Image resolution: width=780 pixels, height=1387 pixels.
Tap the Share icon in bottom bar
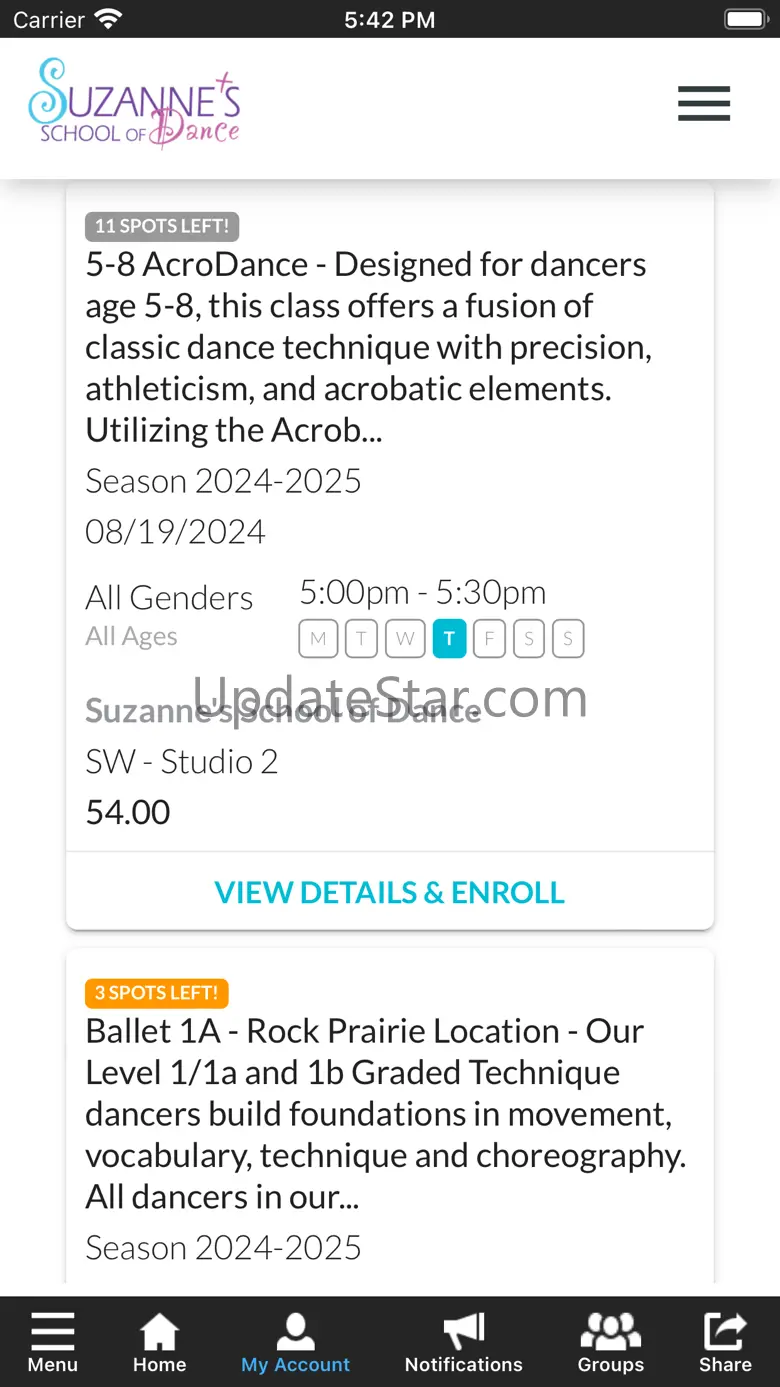(x=725, y=1342)
